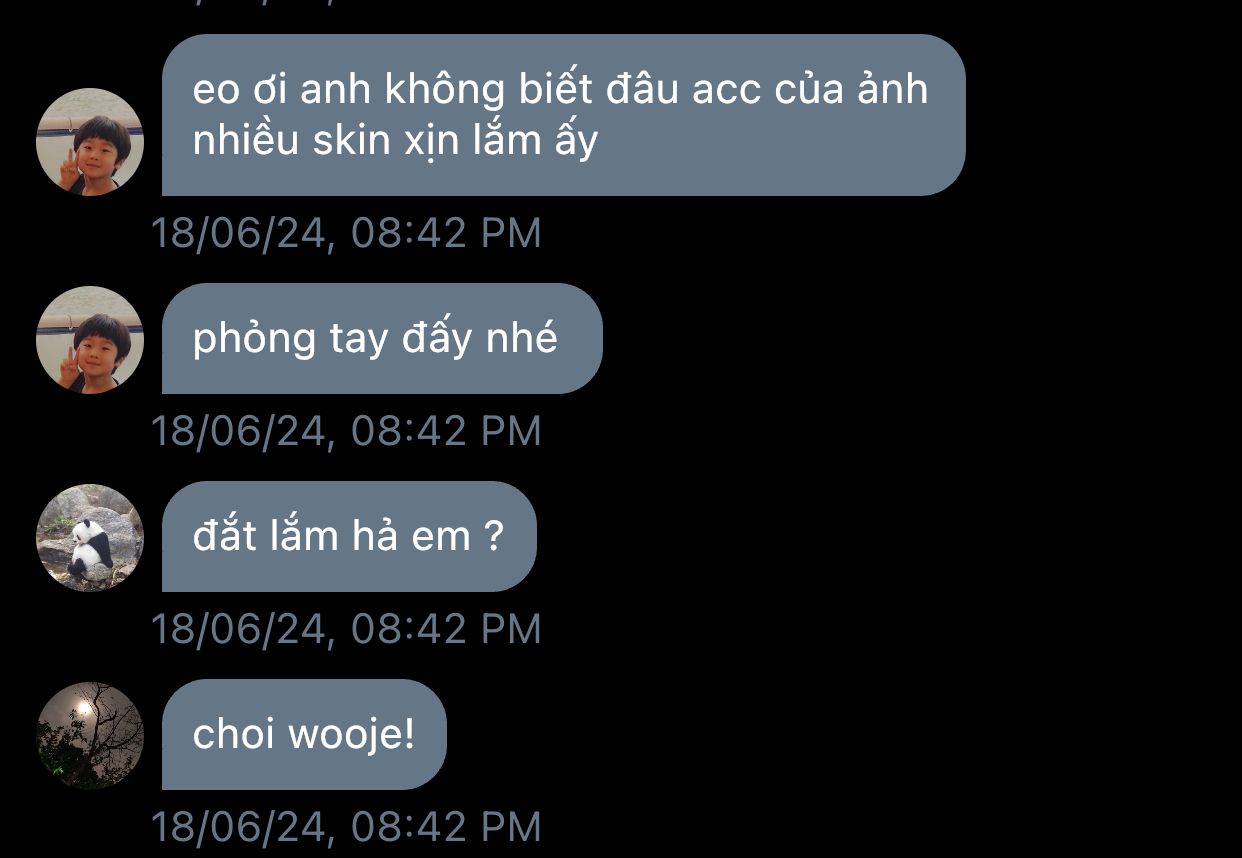Tap the word 'choi' in the last bubble
This screenshot has width=1242, height=858.
coord(233,735)
